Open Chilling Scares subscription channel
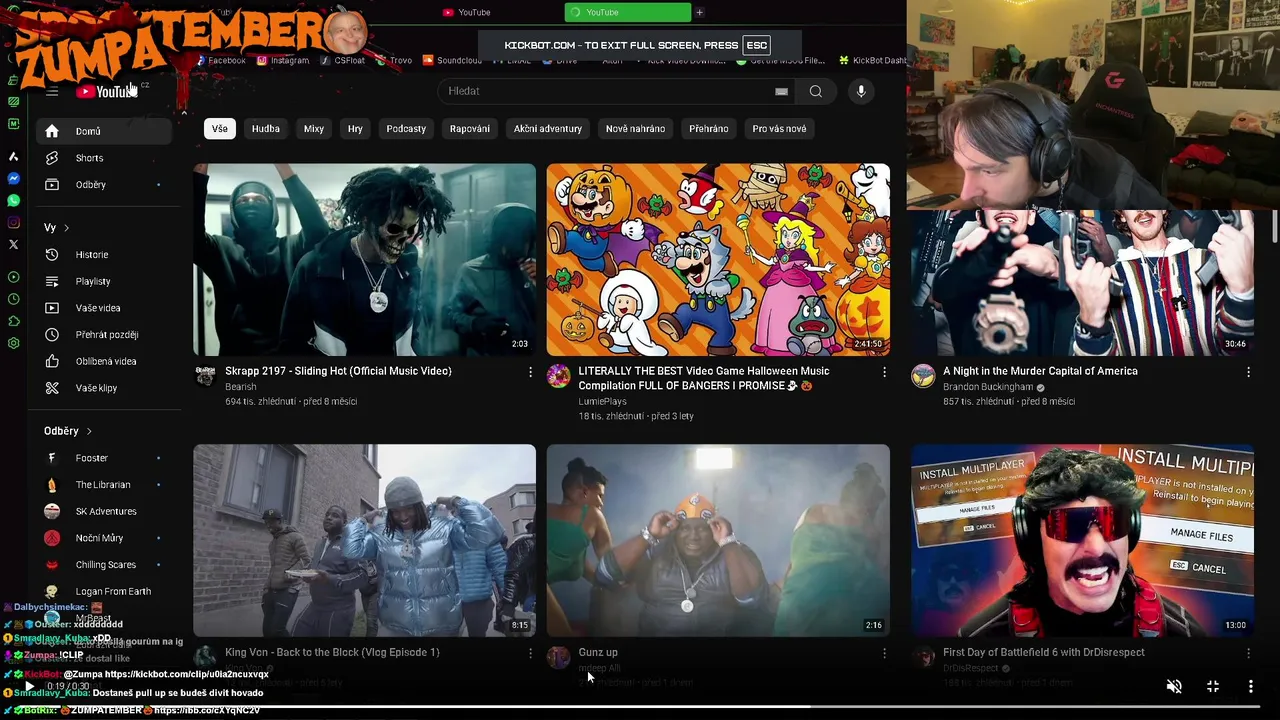Image resolution: width=1280 pixels, height=720 pixels. pyautogui.click(x=104, y=565)
